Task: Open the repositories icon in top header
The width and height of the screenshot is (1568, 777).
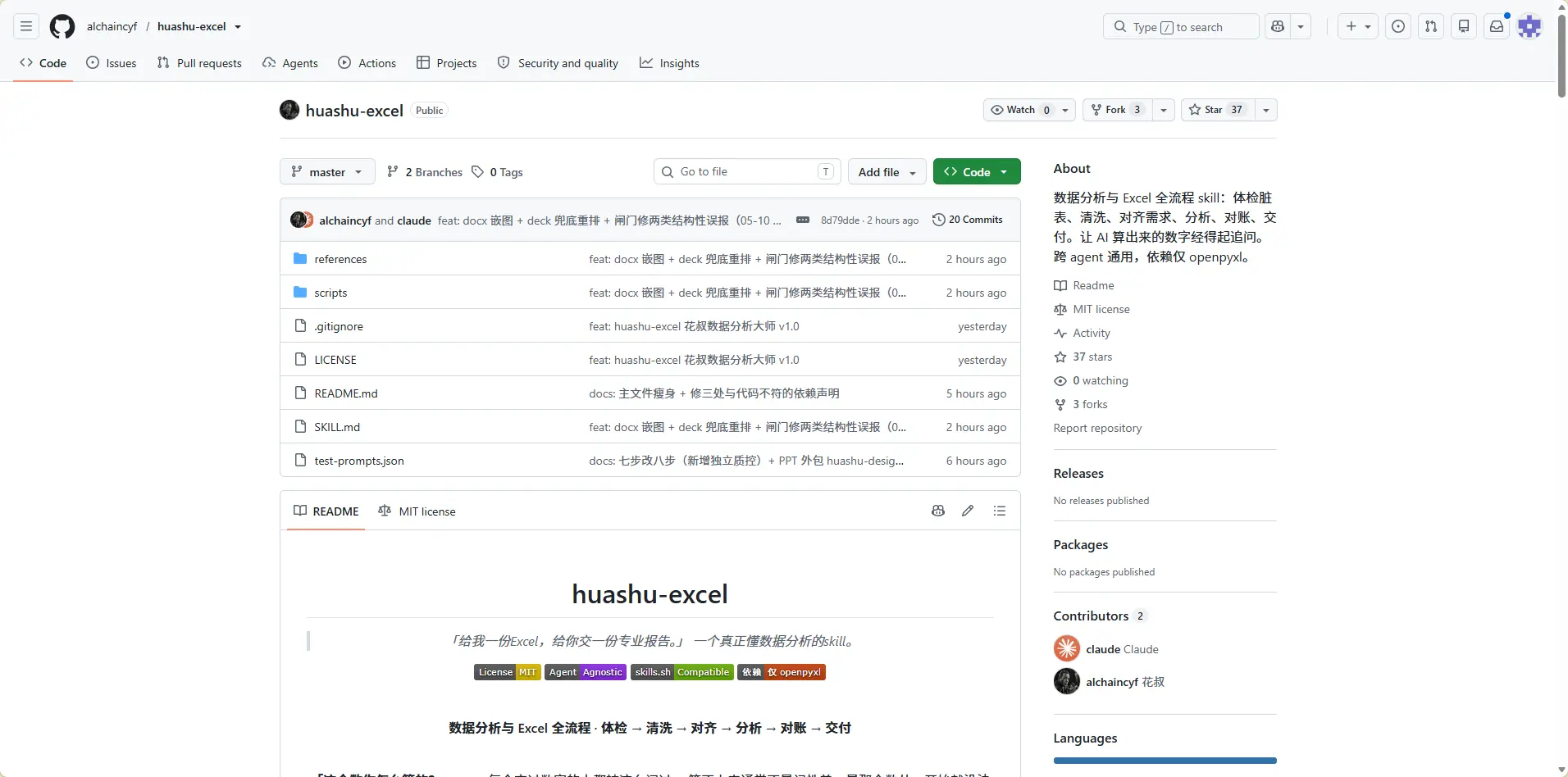Action: pyautogui.click(x=1464, y=26)
